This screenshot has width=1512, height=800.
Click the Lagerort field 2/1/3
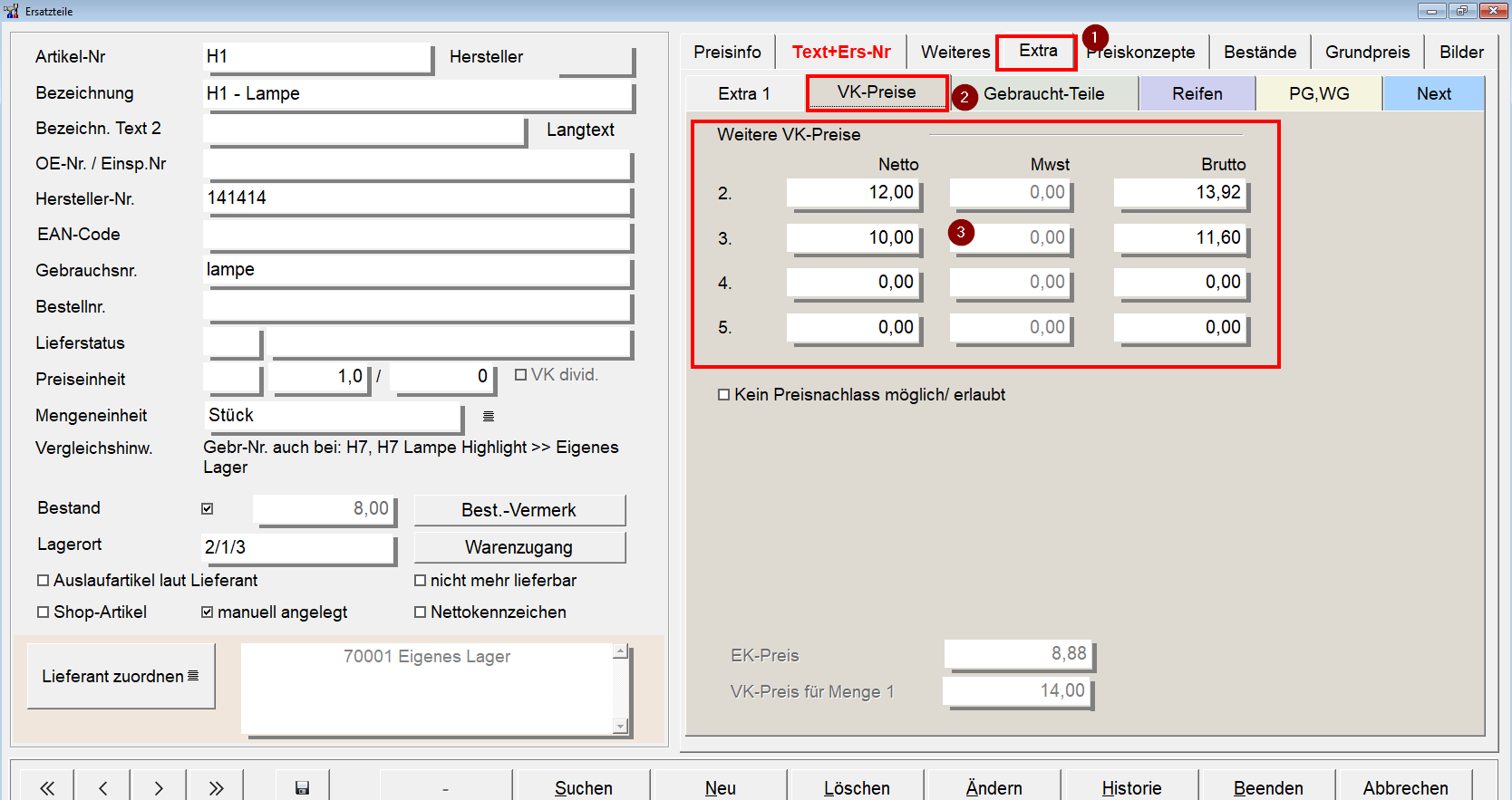pos(298,547)
